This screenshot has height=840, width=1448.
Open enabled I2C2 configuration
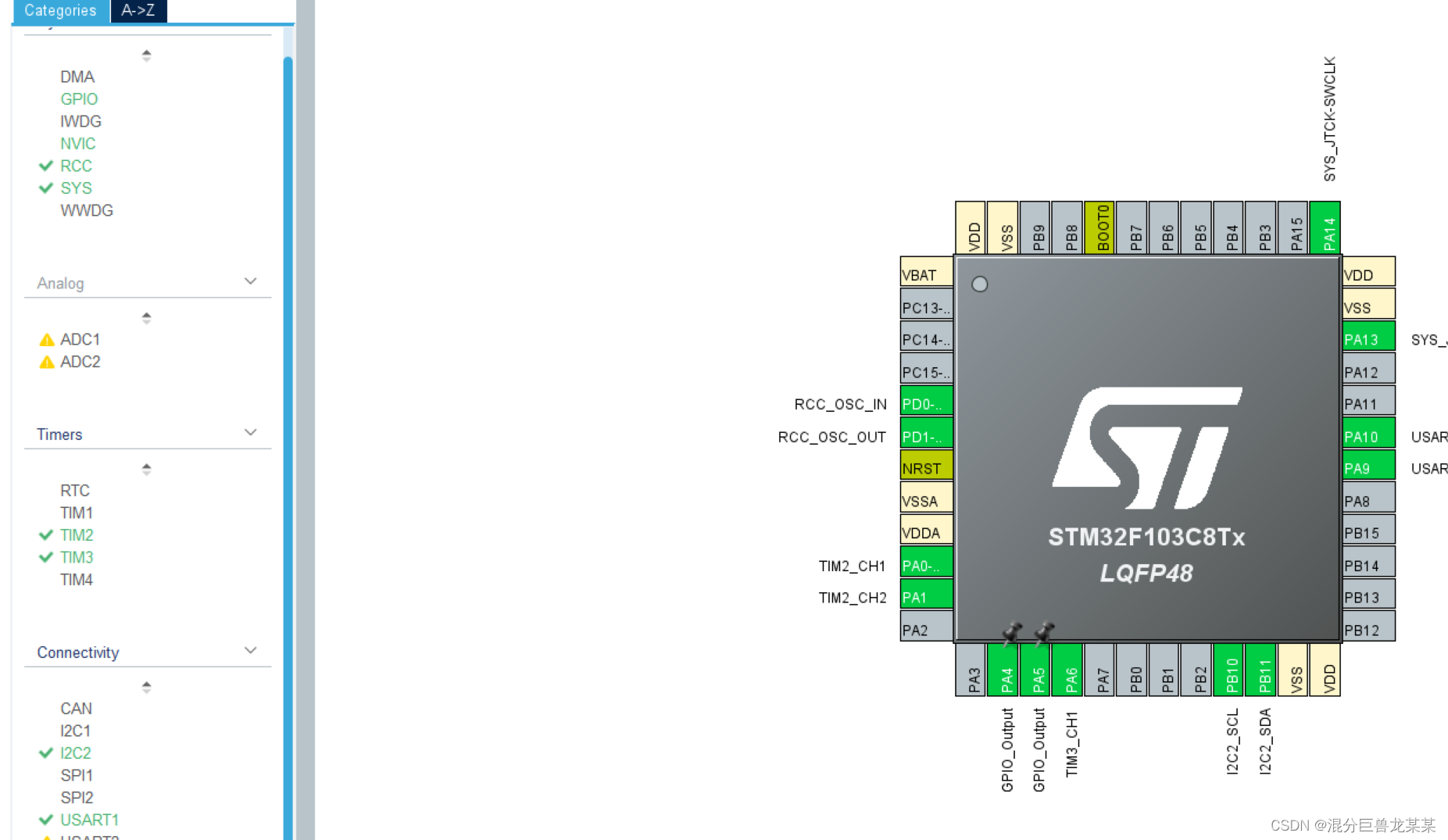pos(75,753)
